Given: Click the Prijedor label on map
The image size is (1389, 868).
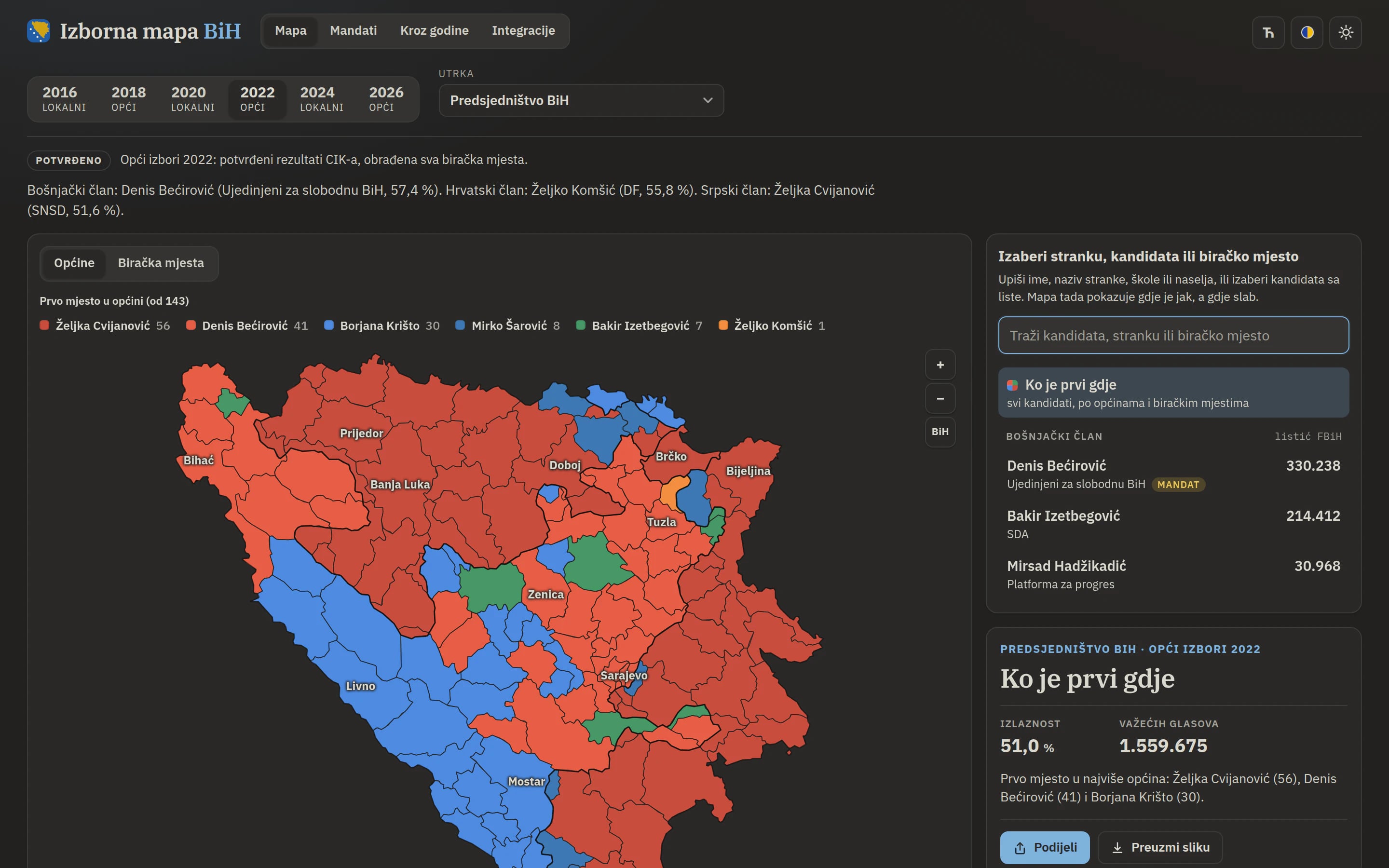Looking at the screenshot, I should [x=361, y=434].
